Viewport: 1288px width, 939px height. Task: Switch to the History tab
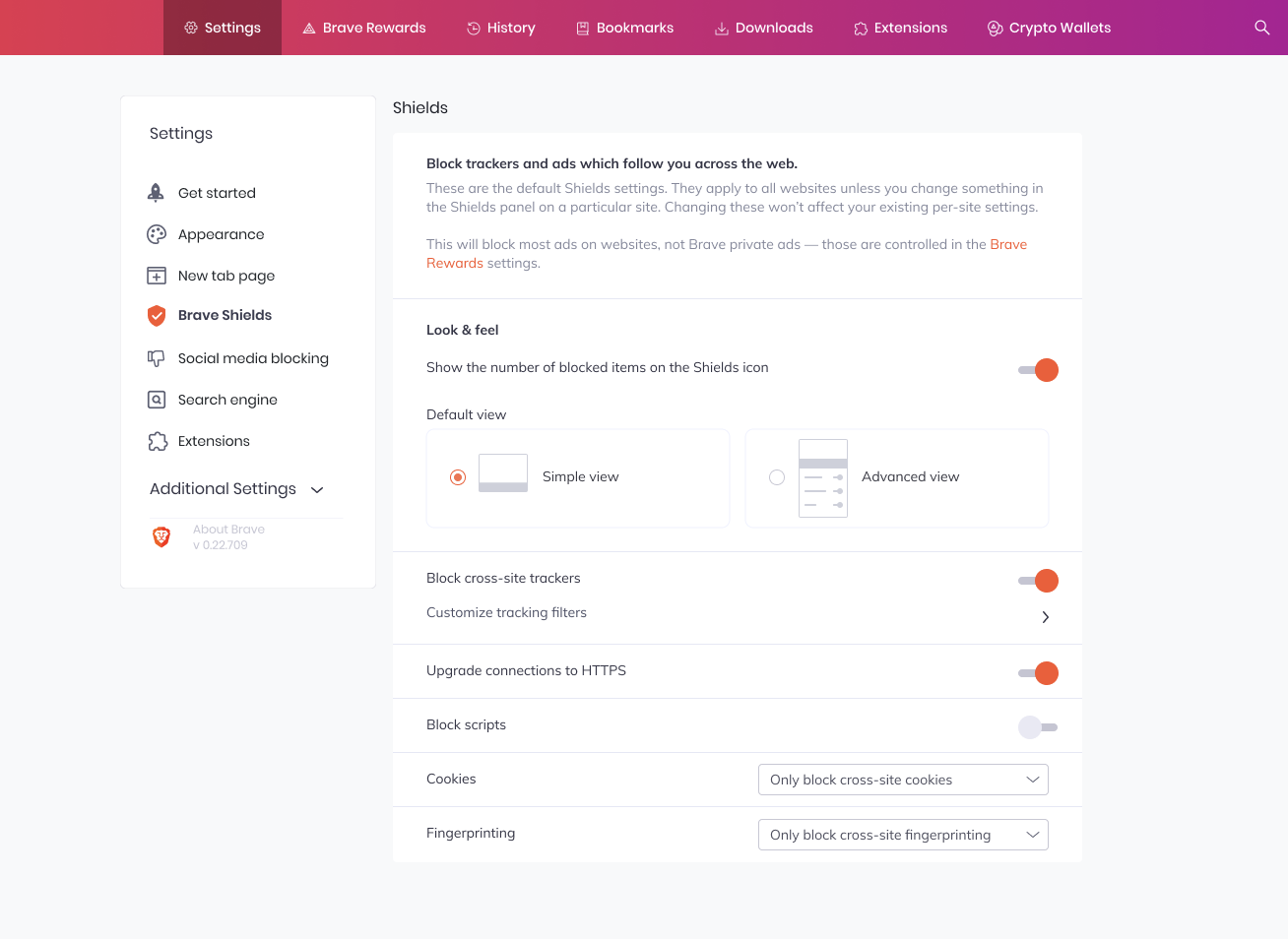pyautogui.click(x=501, y=28)
